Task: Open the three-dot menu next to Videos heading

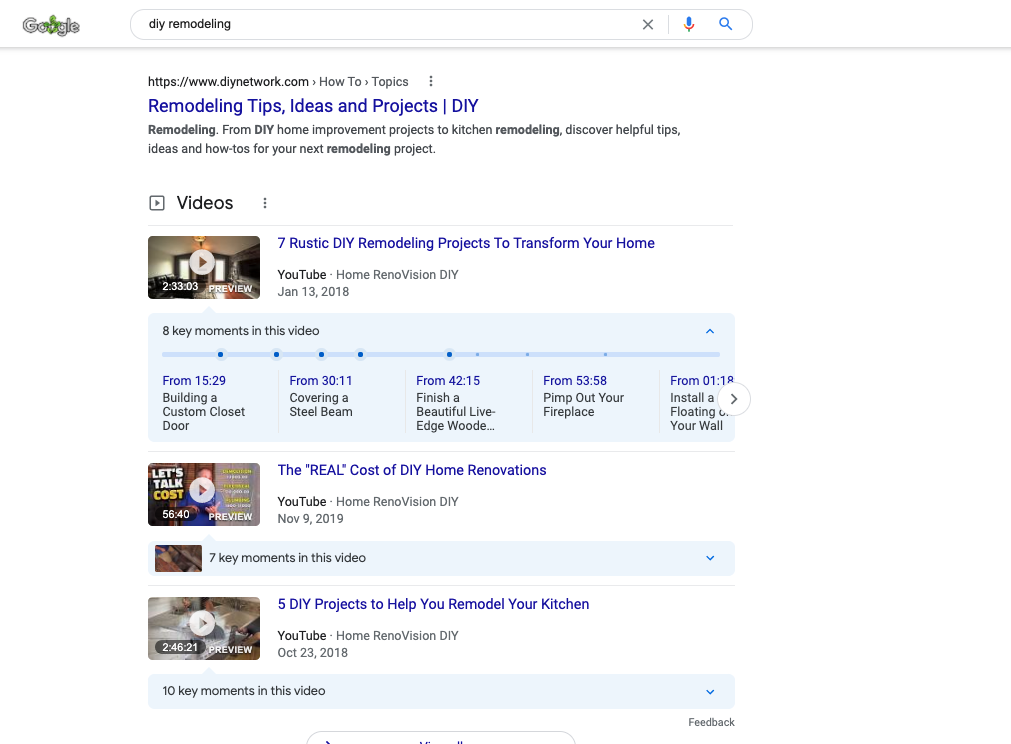Action: 265,202
